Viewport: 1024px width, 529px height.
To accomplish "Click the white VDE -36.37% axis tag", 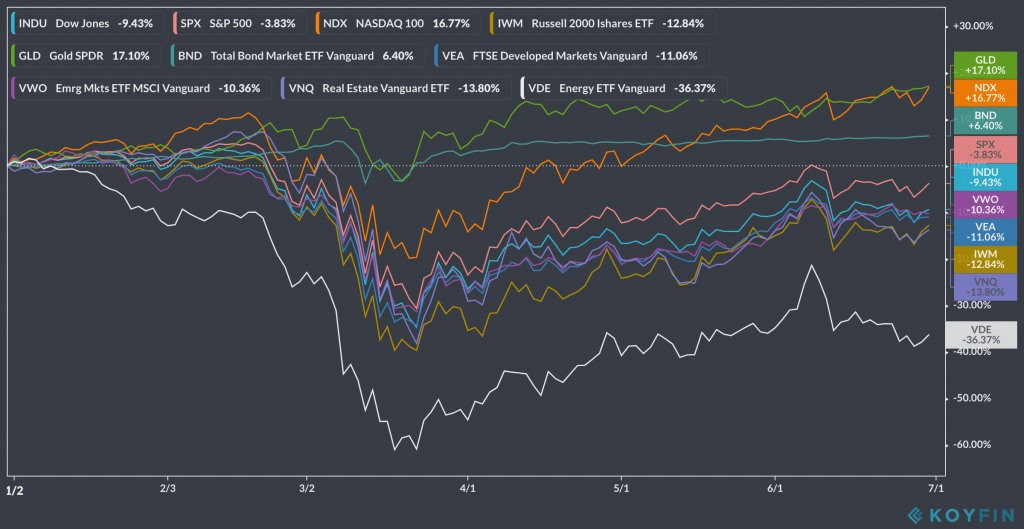I will point(985,335).
